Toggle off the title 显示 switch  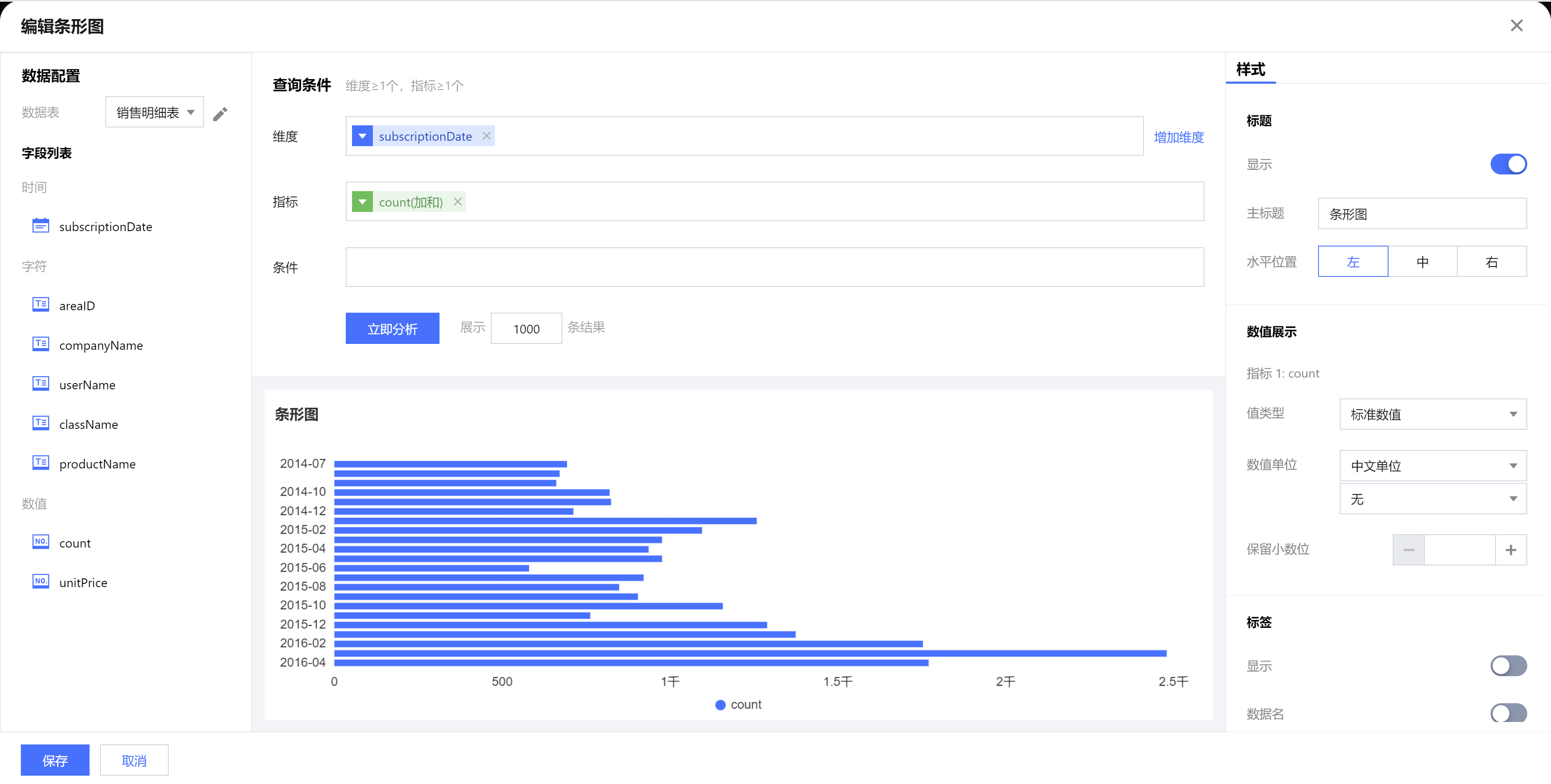coord(1508,164)
